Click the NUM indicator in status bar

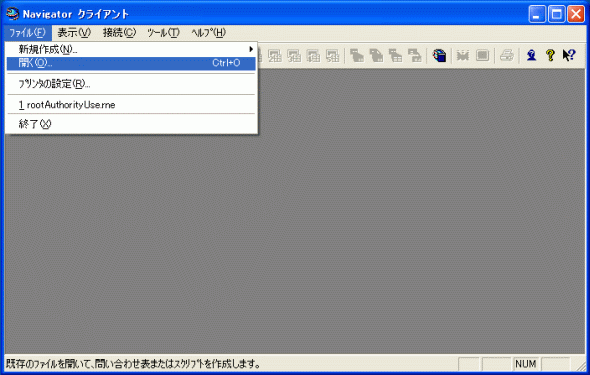pos(525,364)
